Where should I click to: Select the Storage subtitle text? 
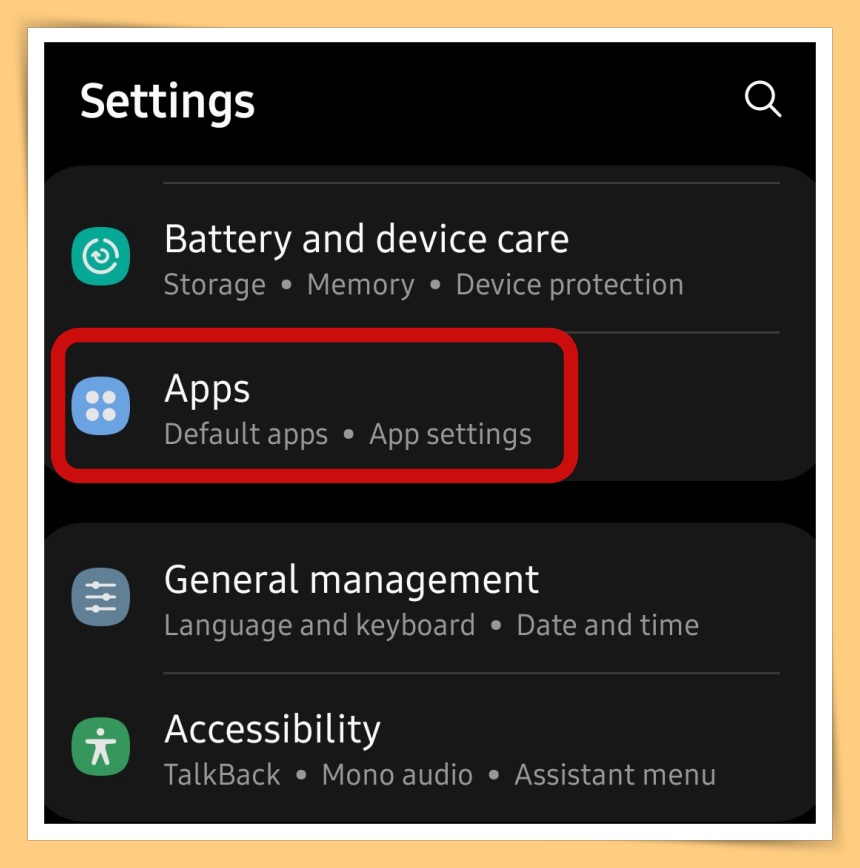(215, 285)
